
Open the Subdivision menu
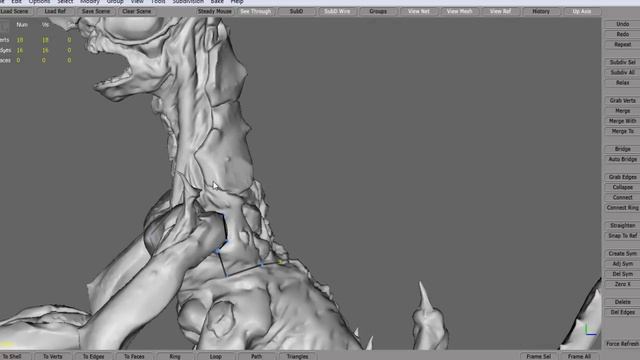click(188, 2)
